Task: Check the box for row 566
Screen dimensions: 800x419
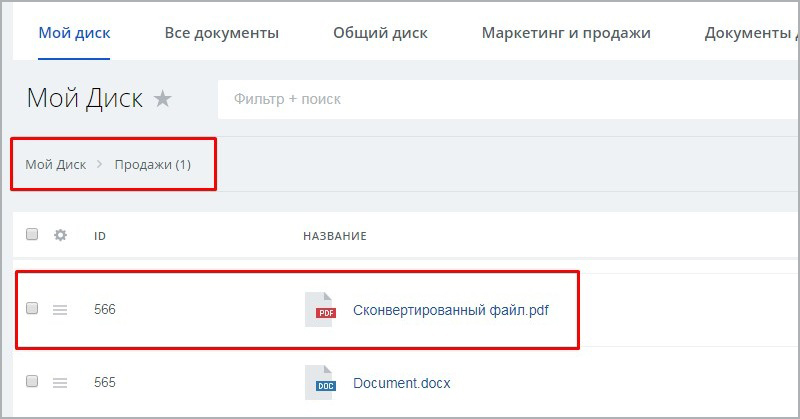Action: tap(32, 309)
